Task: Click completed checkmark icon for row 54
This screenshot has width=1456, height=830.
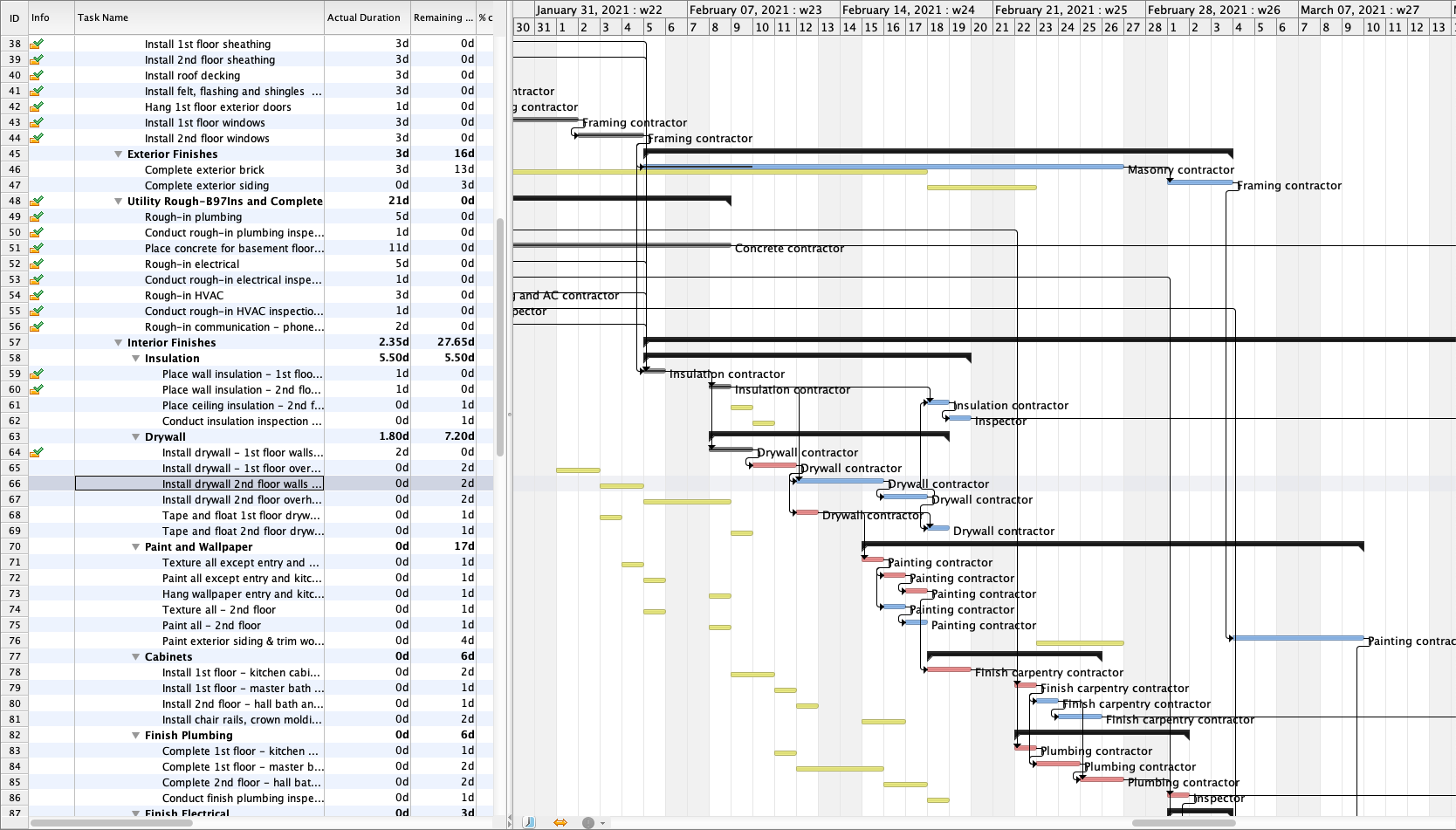Action: point(37,295)
